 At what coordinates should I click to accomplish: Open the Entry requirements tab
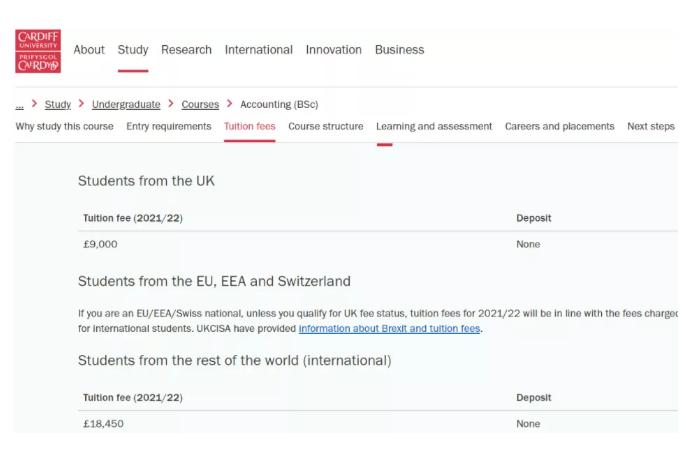click(x=169, y=127)
